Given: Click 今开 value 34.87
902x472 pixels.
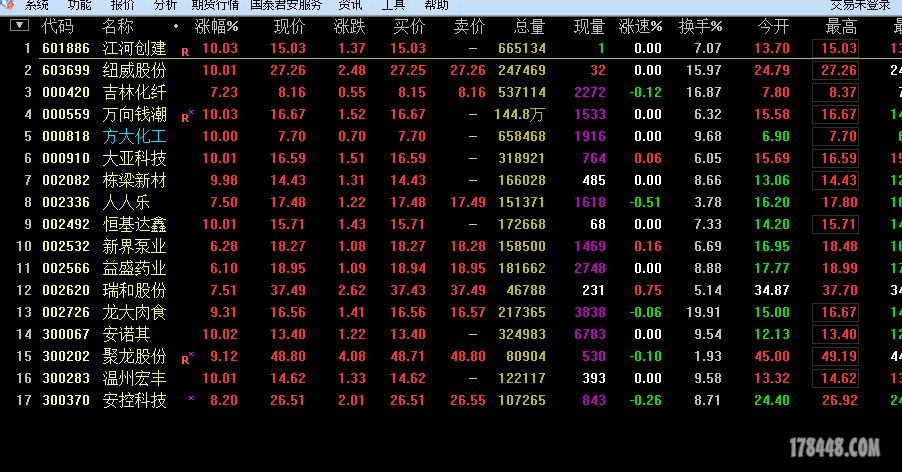Looking at the screenshot, I should [x=772, y=290].
